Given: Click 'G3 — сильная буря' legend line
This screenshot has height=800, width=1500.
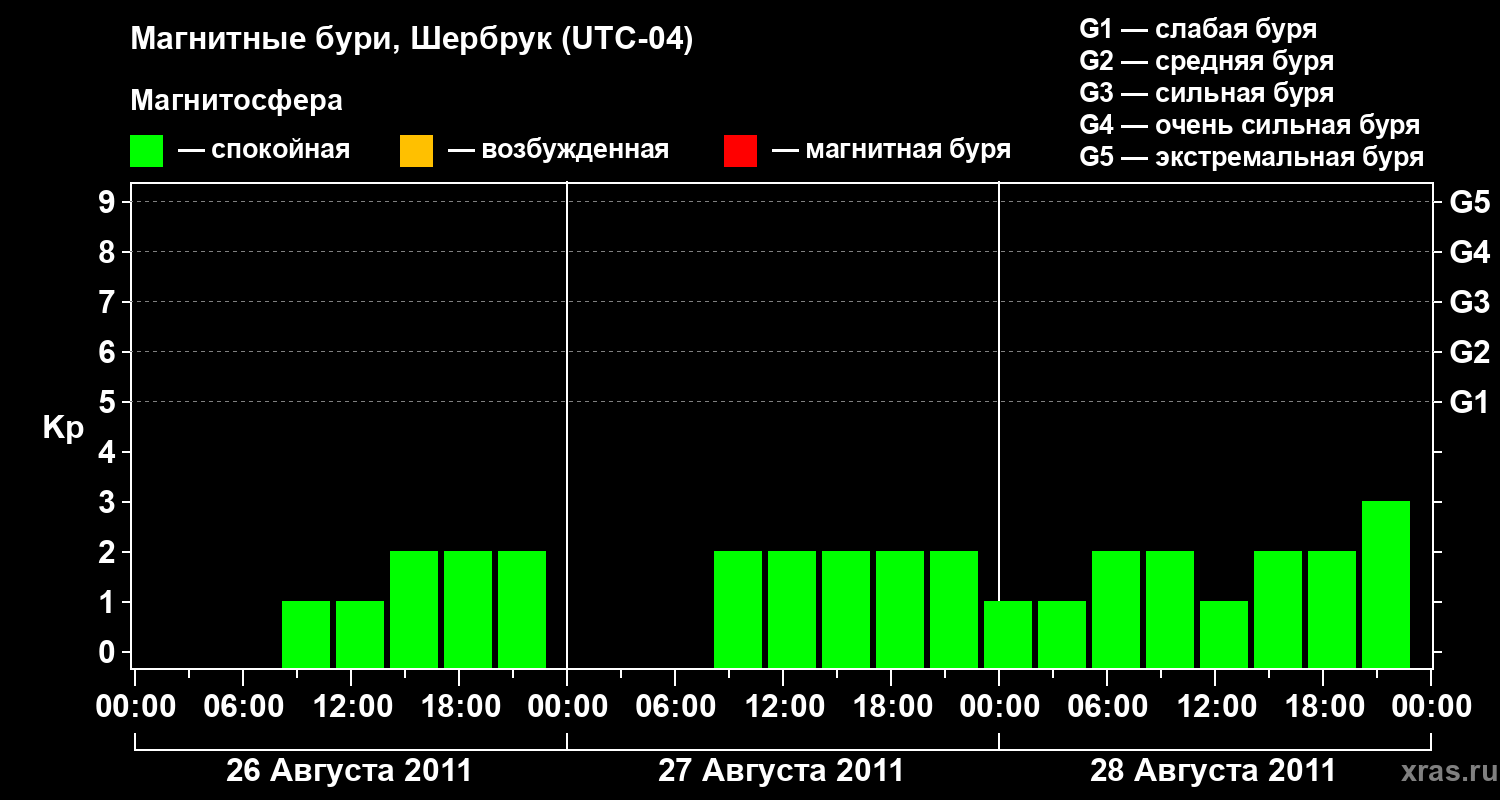Looking at the screenshot, I should tap(1206, 93).
